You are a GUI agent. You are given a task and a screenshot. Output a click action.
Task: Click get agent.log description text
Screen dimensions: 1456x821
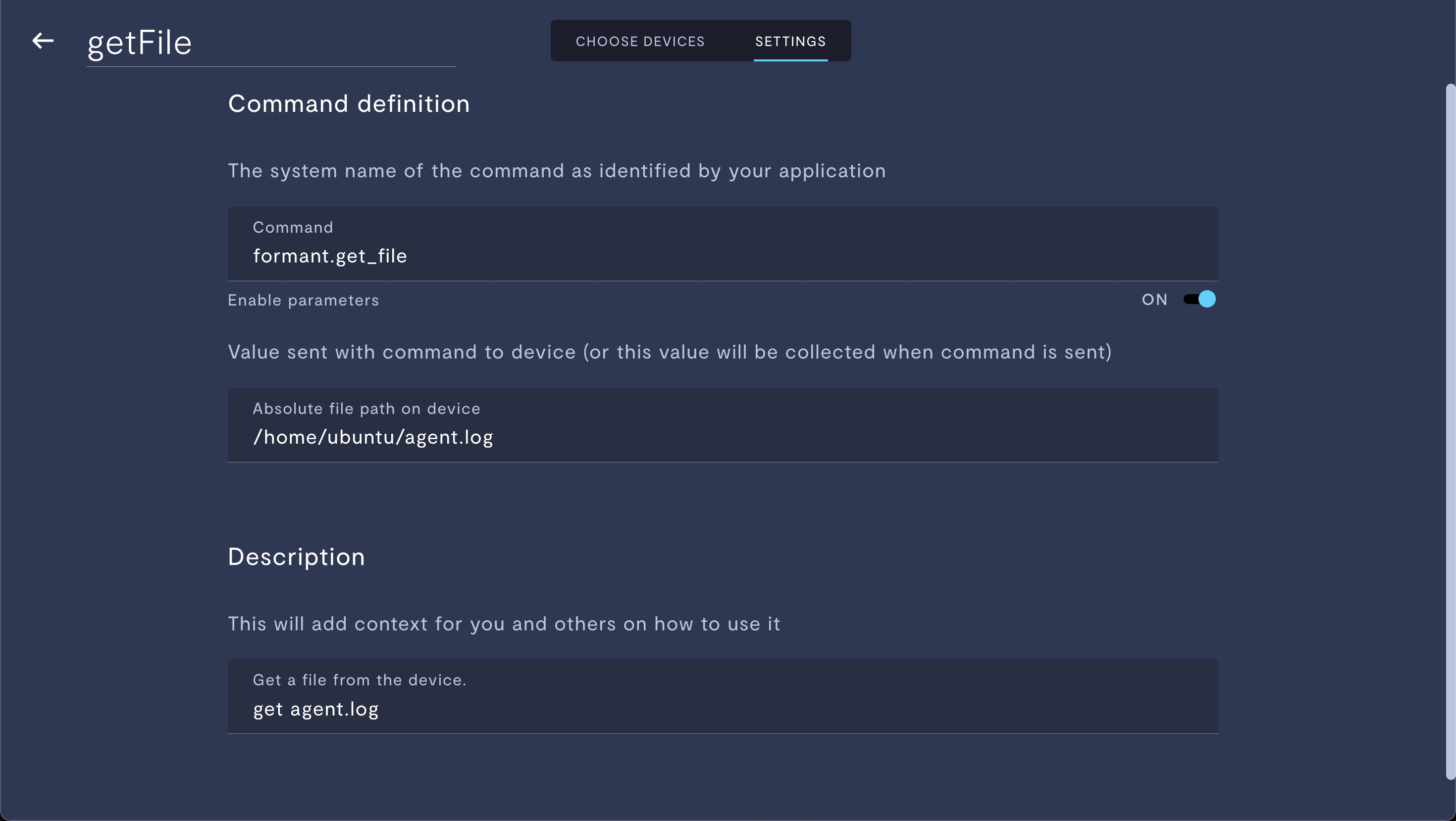click(x=316, y=709)
